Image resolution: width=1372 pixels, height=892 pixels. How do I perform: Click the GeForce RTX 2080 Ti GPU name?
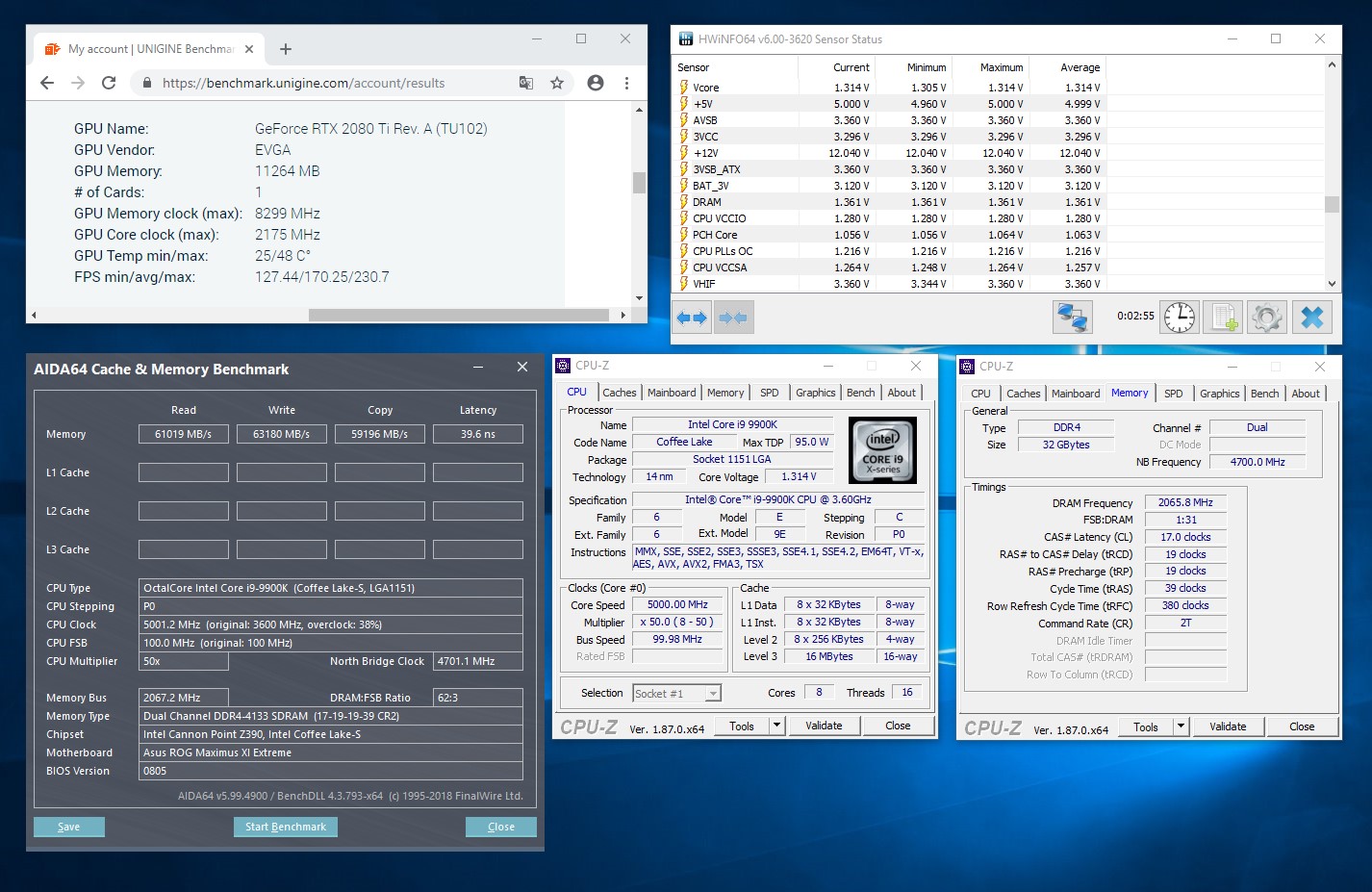pyautogui.click(x=371, y=129)
